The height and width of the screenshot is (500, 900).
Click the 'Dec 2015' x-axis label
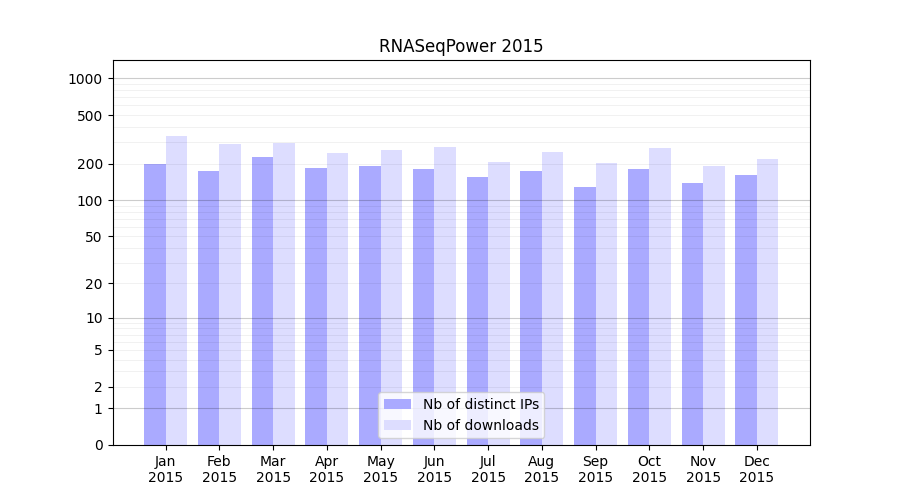click(x=757, y=469)
